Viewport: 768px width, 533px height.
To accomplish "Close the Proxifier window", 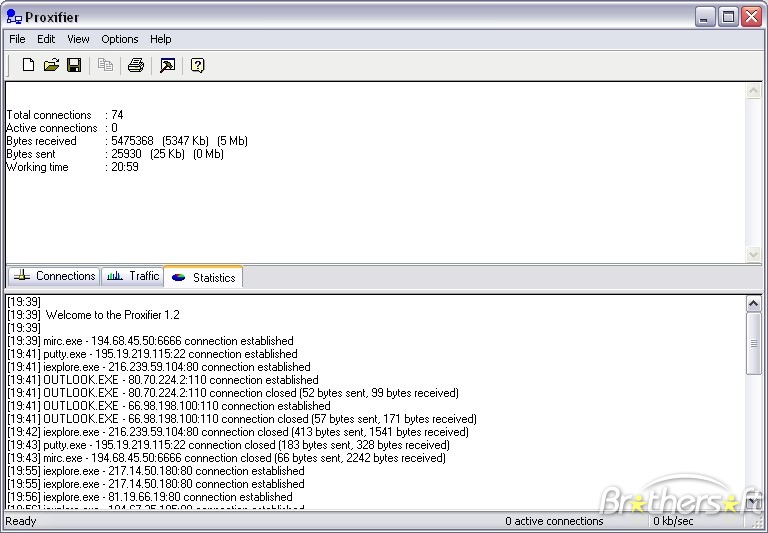I will tap(751, 18).
